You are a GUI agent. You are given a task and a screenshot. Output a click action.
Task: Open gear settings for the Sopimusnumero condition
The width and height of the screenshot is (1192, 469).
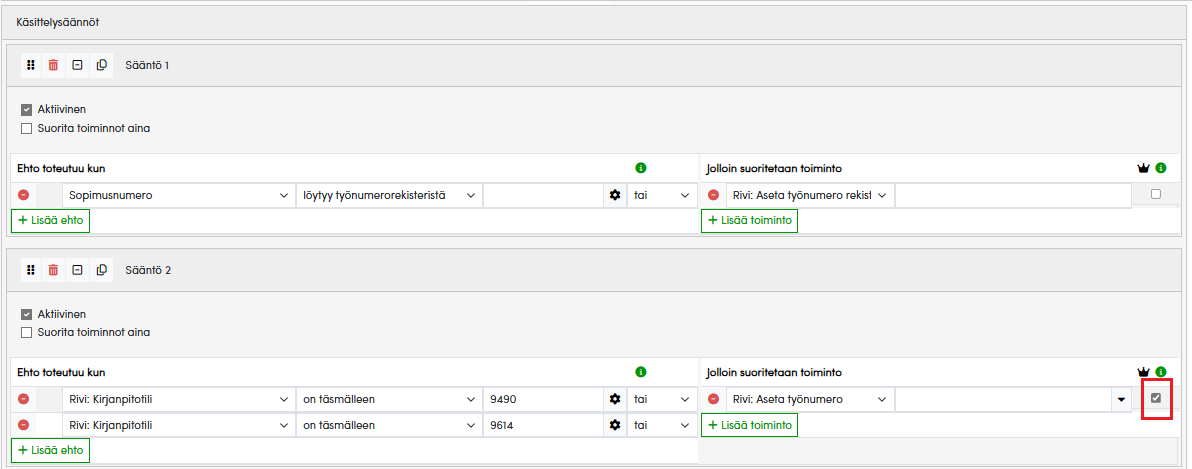coord(615,195)
